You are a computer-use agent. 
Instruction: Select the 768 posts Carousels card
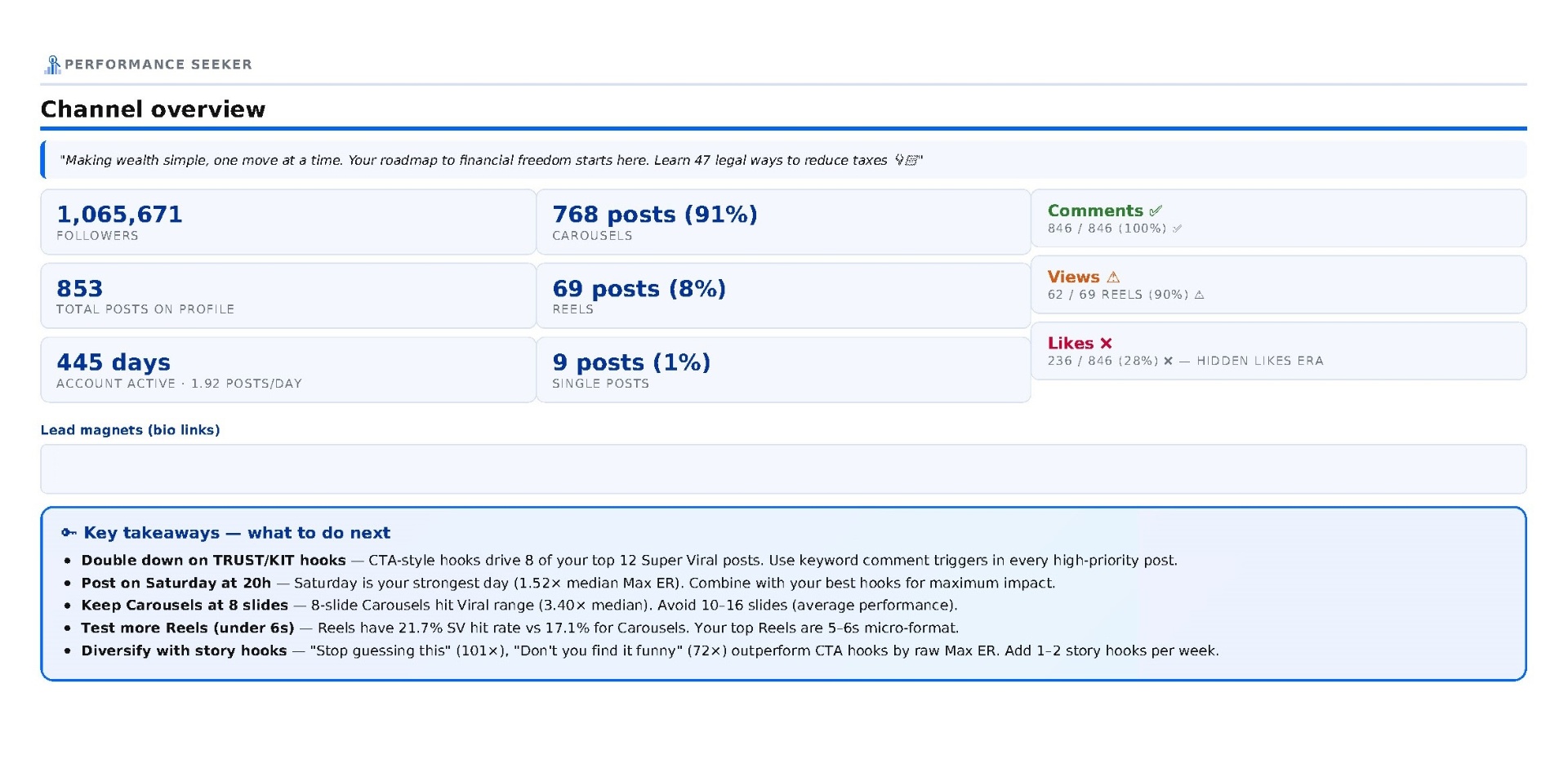(783, 222)
